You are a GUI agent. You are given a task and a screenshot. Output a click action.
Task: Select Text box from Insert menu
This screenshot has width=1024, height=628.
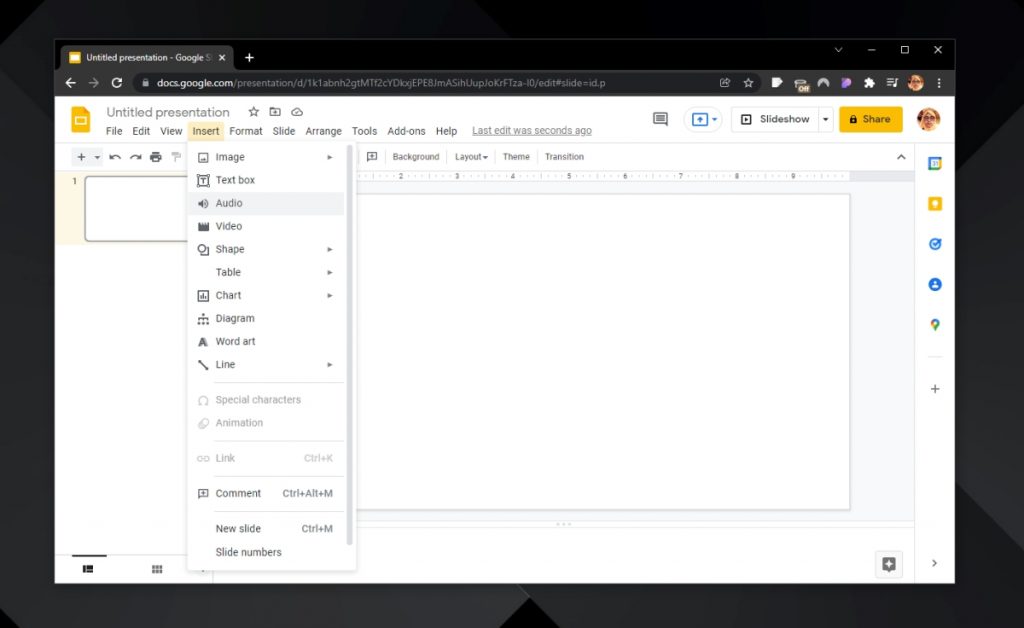(266, 180)
